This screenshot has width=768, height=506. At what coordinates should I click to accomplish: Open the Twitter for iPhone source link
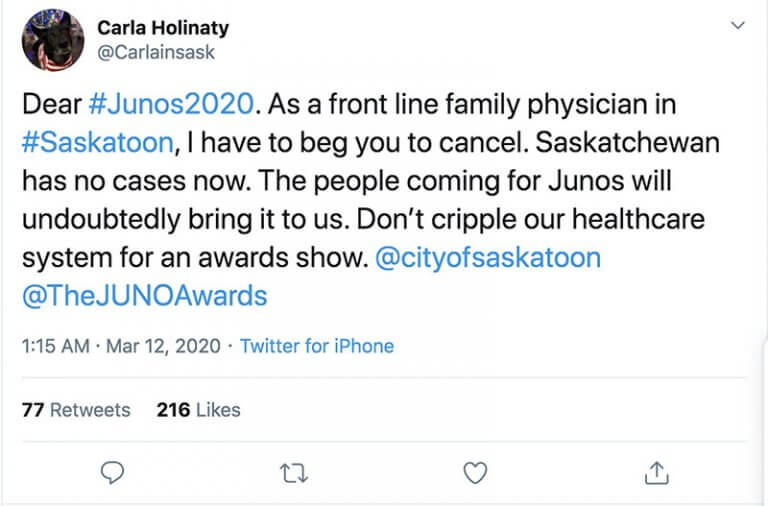[x=317, y=346]
